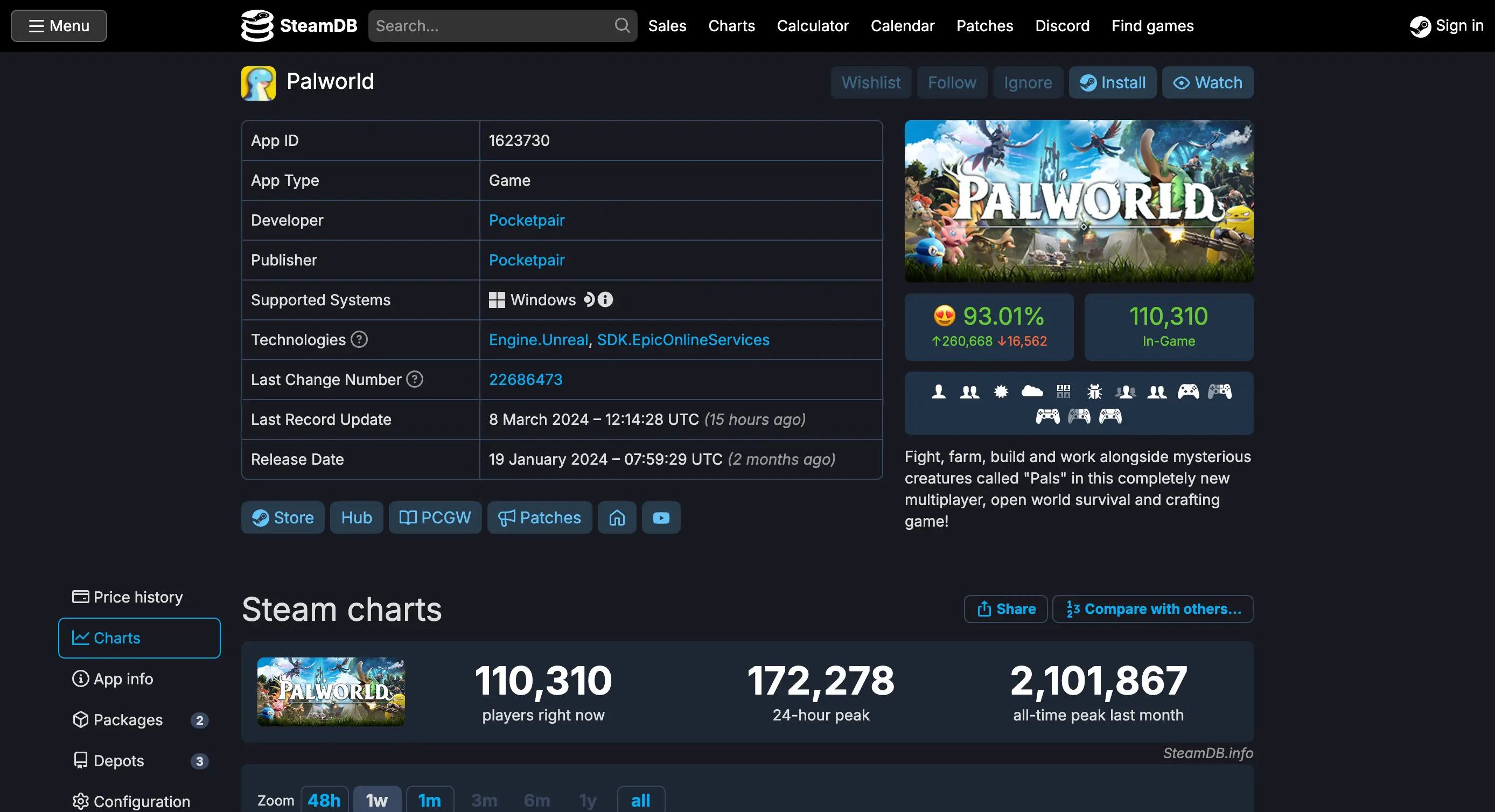
Task: Open the Calendar page
Action: click(903, 25)
